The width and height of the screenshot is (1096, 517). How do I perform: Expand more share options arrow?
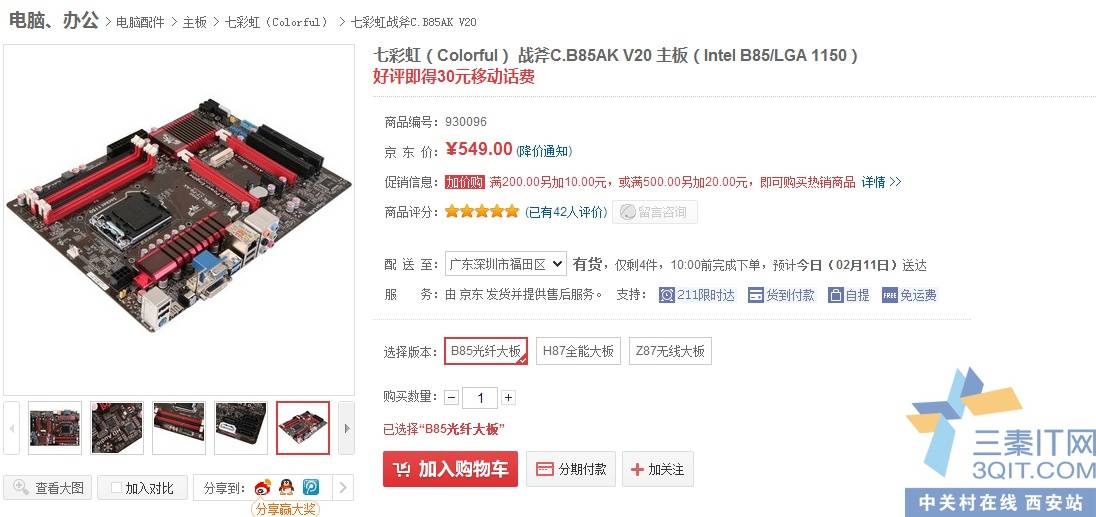(x=342, y=488)
